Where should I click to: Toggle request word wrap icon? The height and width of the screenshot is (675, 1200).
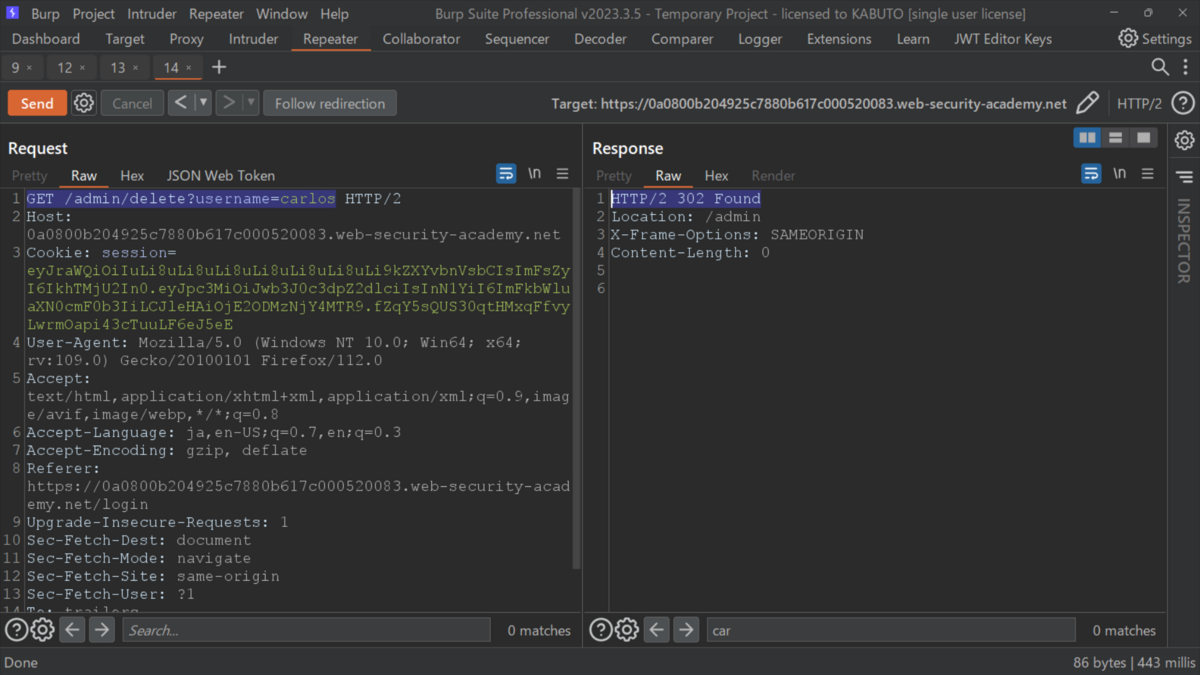pyautogui.click(x=506, y=174)
